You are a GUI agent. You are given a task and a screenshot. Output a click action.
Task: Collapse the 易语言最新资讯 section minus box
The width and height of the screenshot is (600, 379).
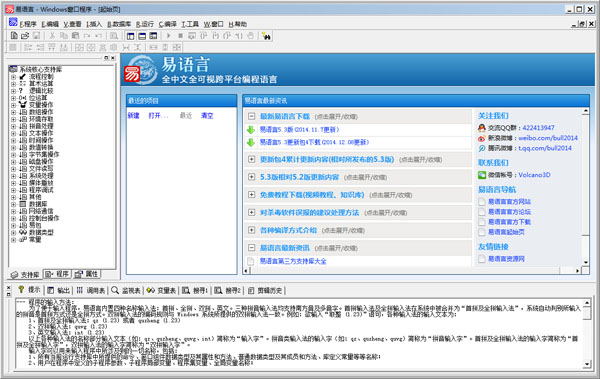tap(251, 247)
